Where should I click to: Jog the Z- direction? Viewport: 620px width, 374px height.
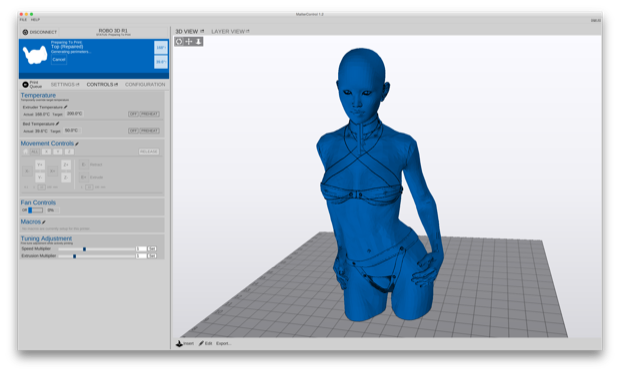point(66,178)
